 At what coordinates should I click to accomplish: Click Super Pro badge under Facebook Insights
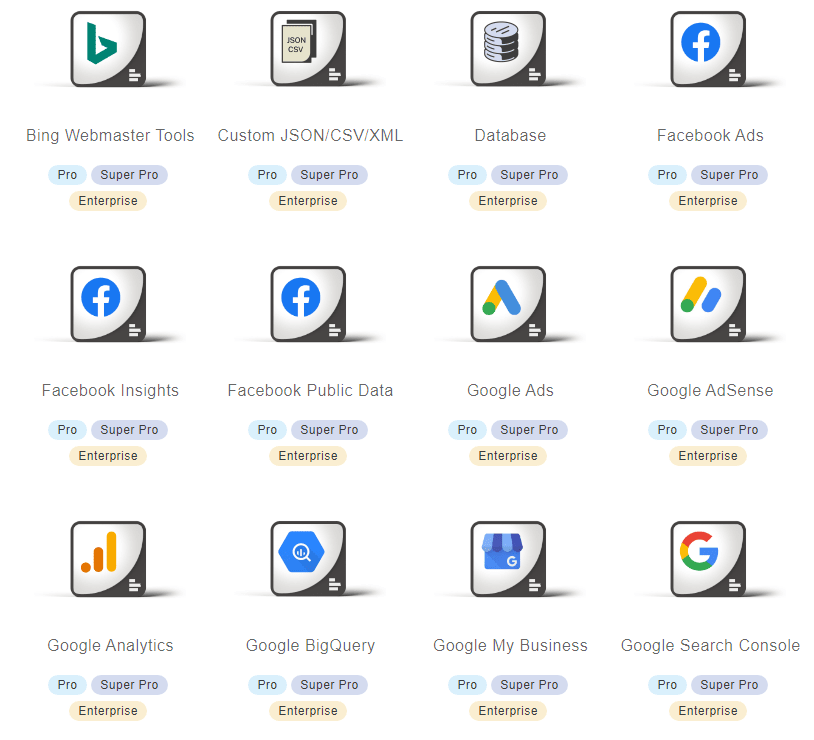tap(129, 430)
